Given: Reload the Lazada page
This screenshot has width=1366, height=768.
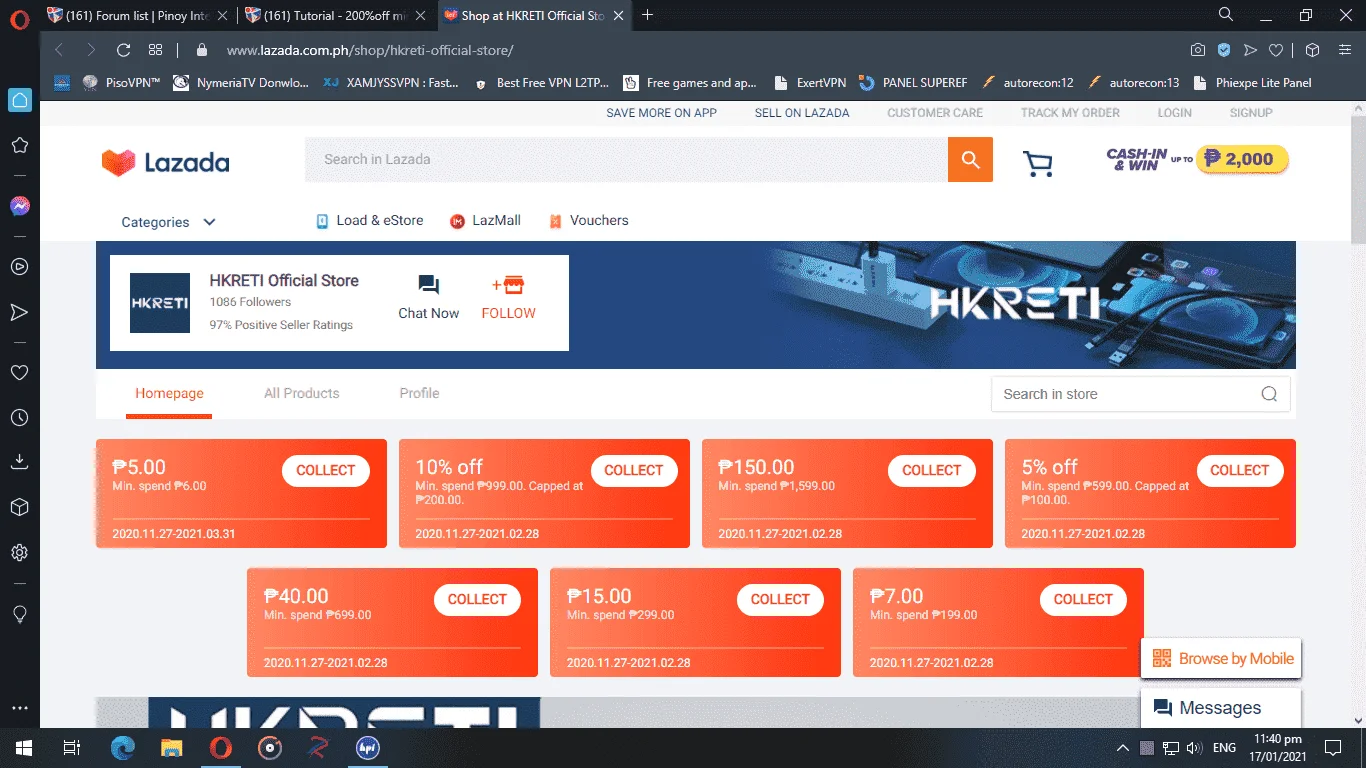Looking at the screenshot, I should [x=124, y=50].
